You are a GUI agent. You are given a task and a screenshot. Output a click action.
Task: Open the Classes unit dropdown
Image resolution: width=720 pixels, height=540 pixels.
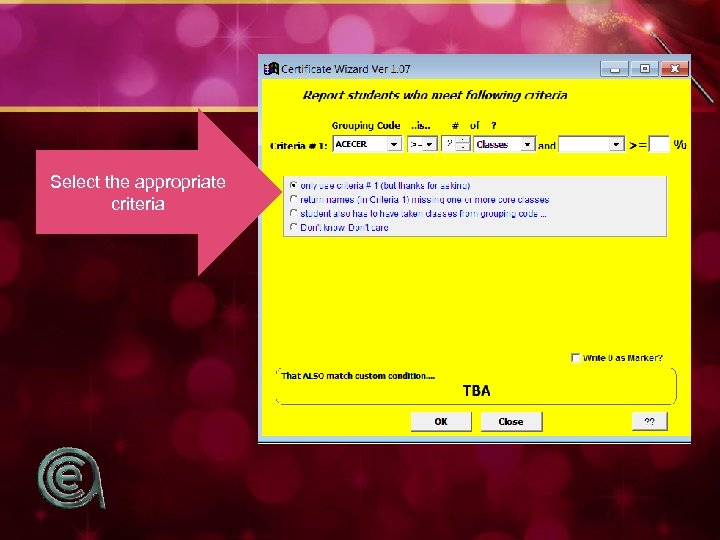pos(528,145)
